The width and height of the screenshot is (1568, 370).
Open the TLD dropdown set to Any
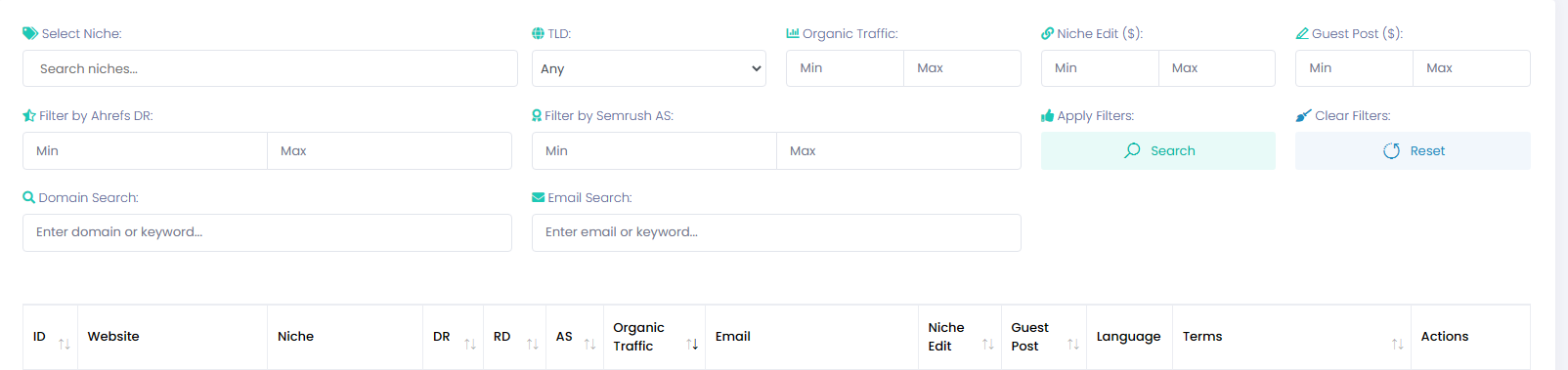[649, 68]
